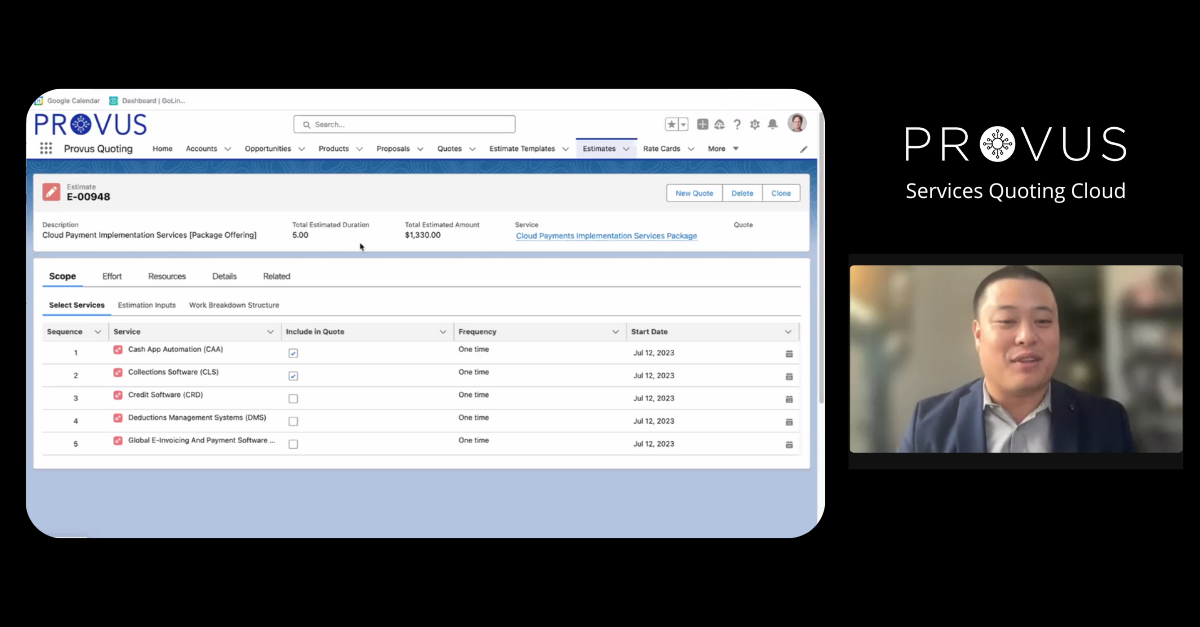Switch to the Details tab
The height and width of the screenshot is (627, 1200).
[224, 276]
